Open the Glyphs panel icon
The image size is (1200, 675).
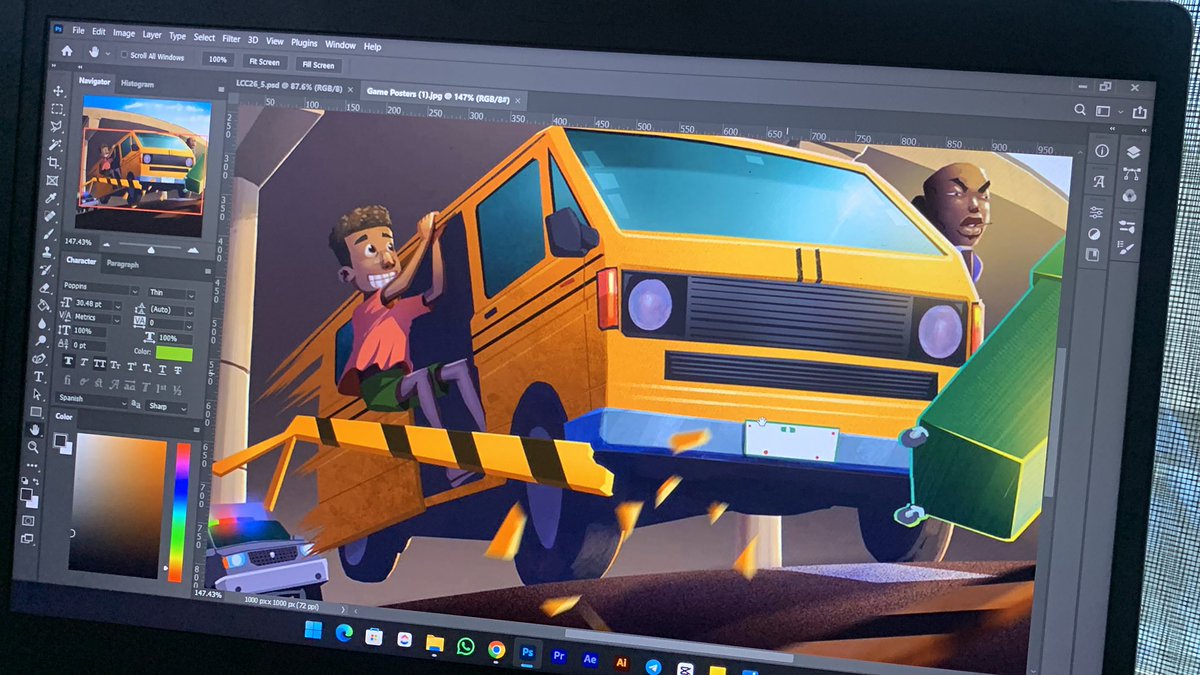[x=1099, y=181]
